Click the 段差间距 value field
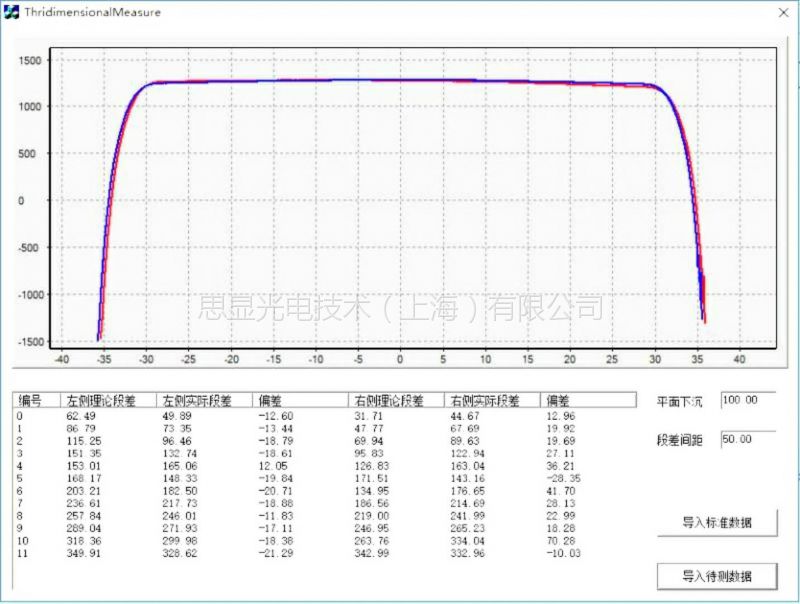800x604 pixels. (746, 439)
